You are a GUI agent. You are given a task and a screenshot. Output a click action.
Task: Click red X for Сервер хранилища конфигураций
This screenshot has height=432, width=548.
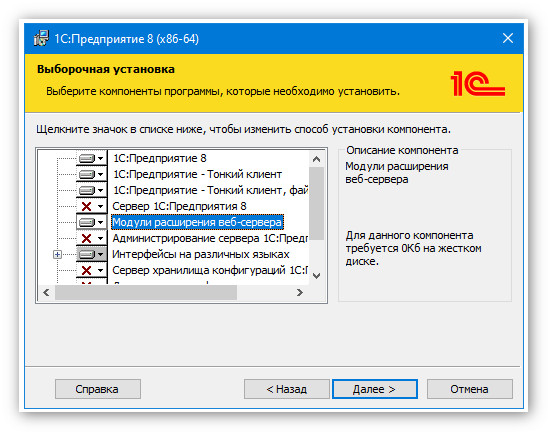(x=86, y=270)
